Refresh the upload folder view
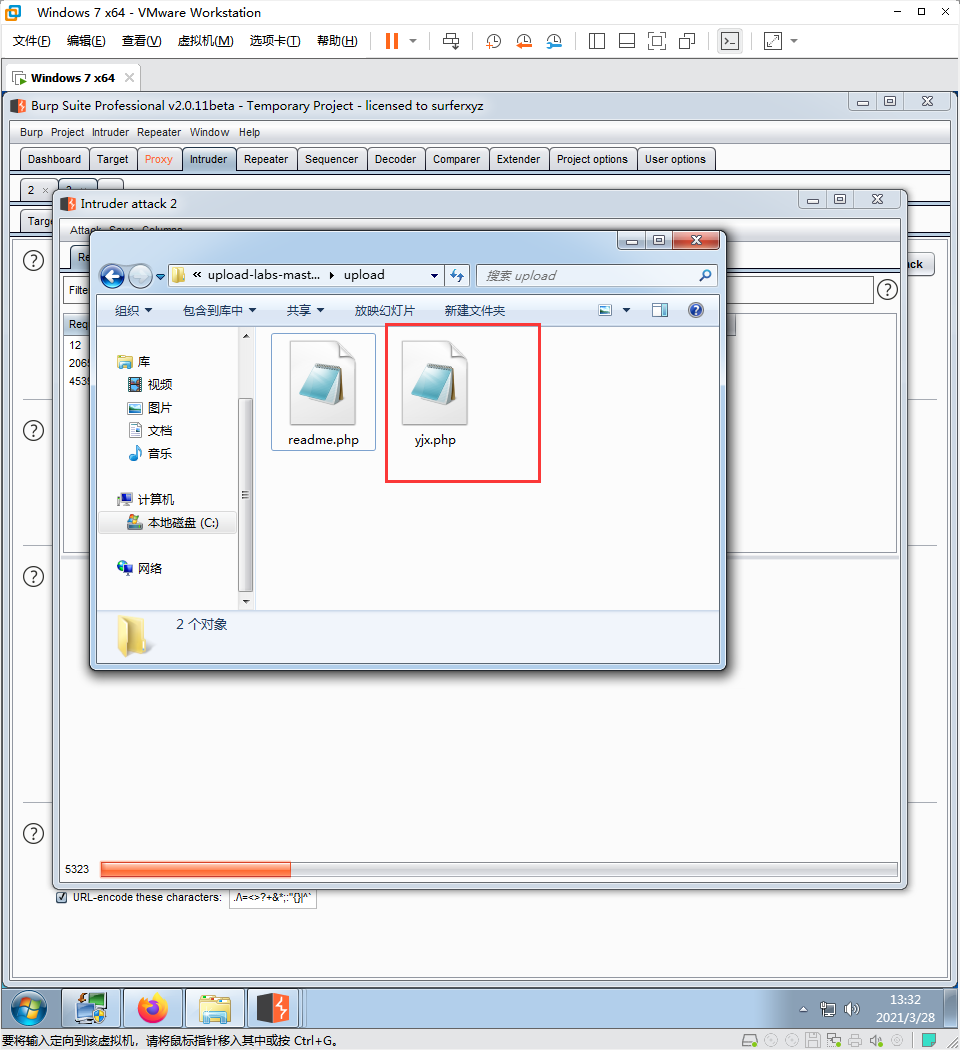This screenshot has height=1050, width=960. [458, 274]
